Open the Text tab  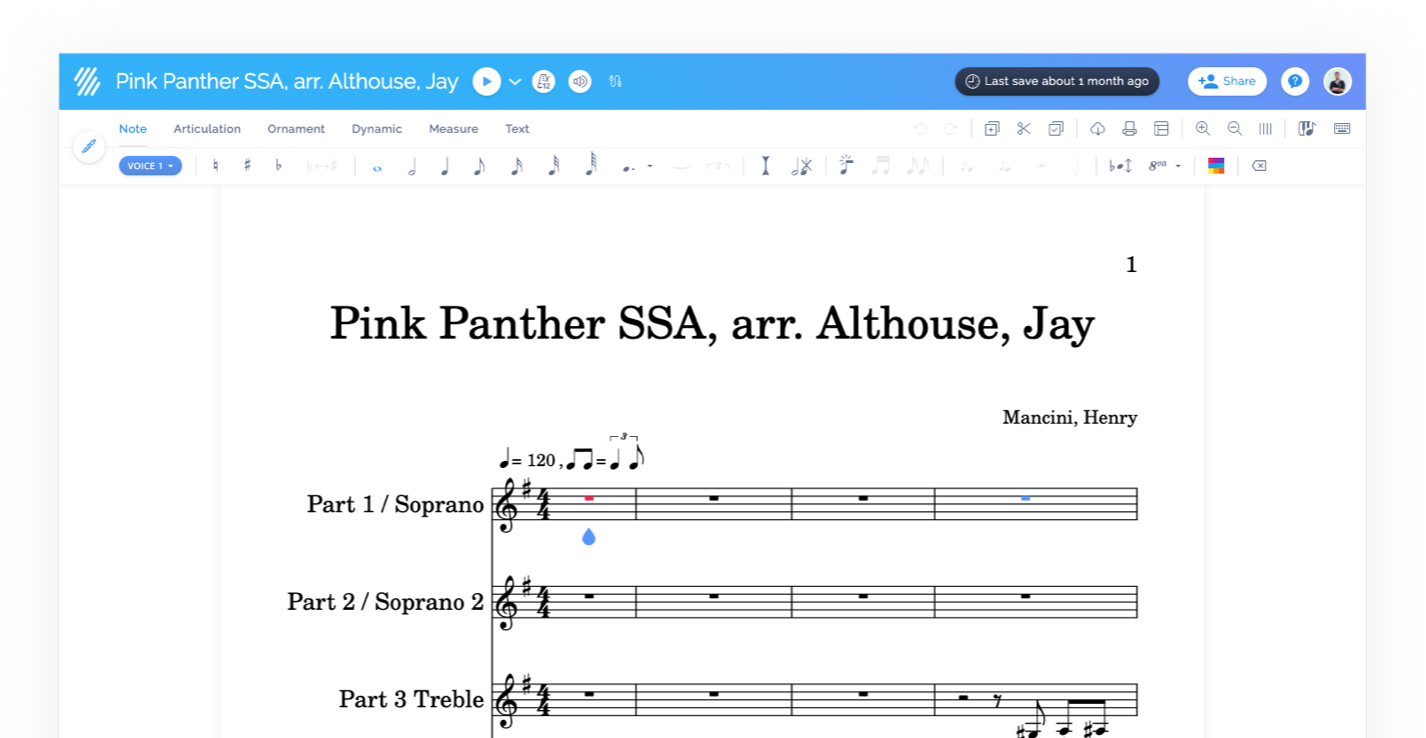coord(517,129)
